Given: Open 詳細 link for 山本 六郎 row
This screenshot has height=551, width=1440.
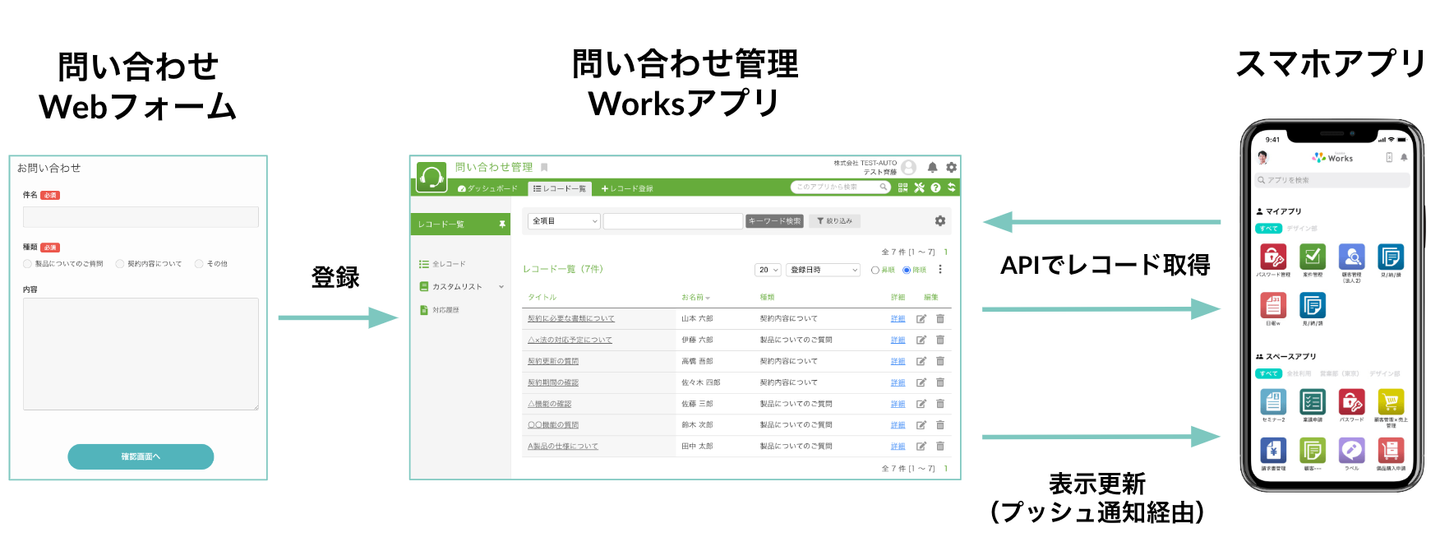Looking at the screenshot, I should click(x=897, y=318).
